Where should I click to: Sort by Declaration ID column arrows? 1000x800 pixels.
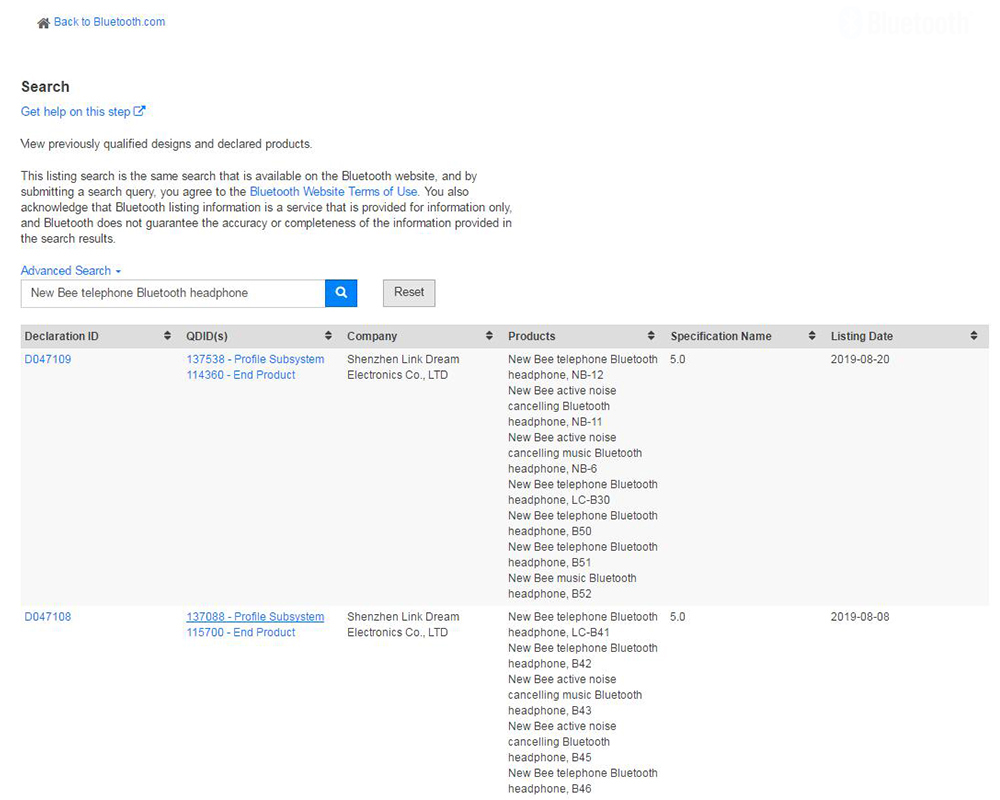click(167, 336)
